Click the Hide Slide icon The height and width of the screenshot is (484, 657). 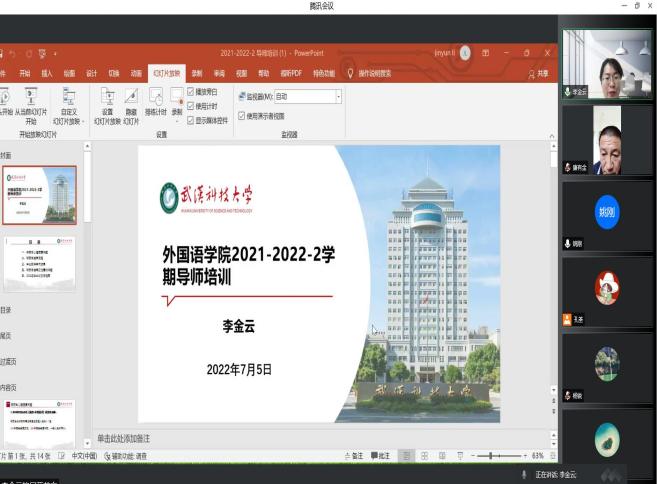pyautogui.click(x=131, y=106)
